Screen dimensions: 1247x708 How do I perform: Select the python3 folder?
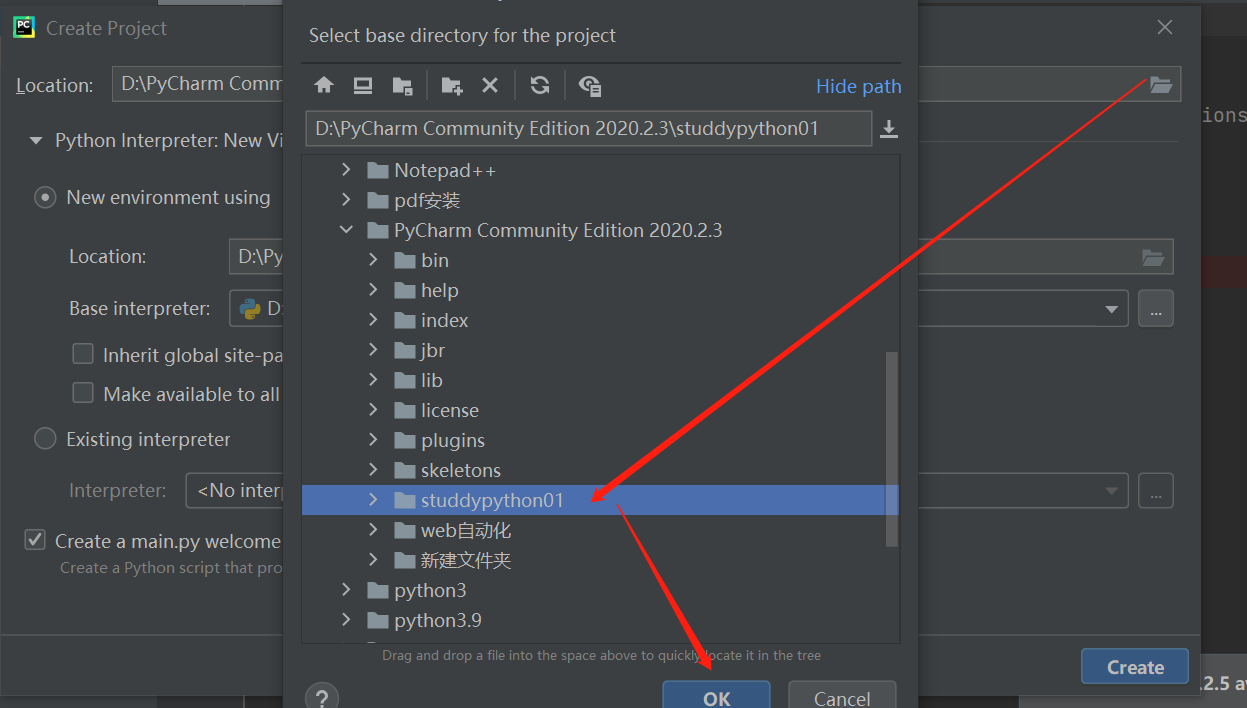[417, 591]
